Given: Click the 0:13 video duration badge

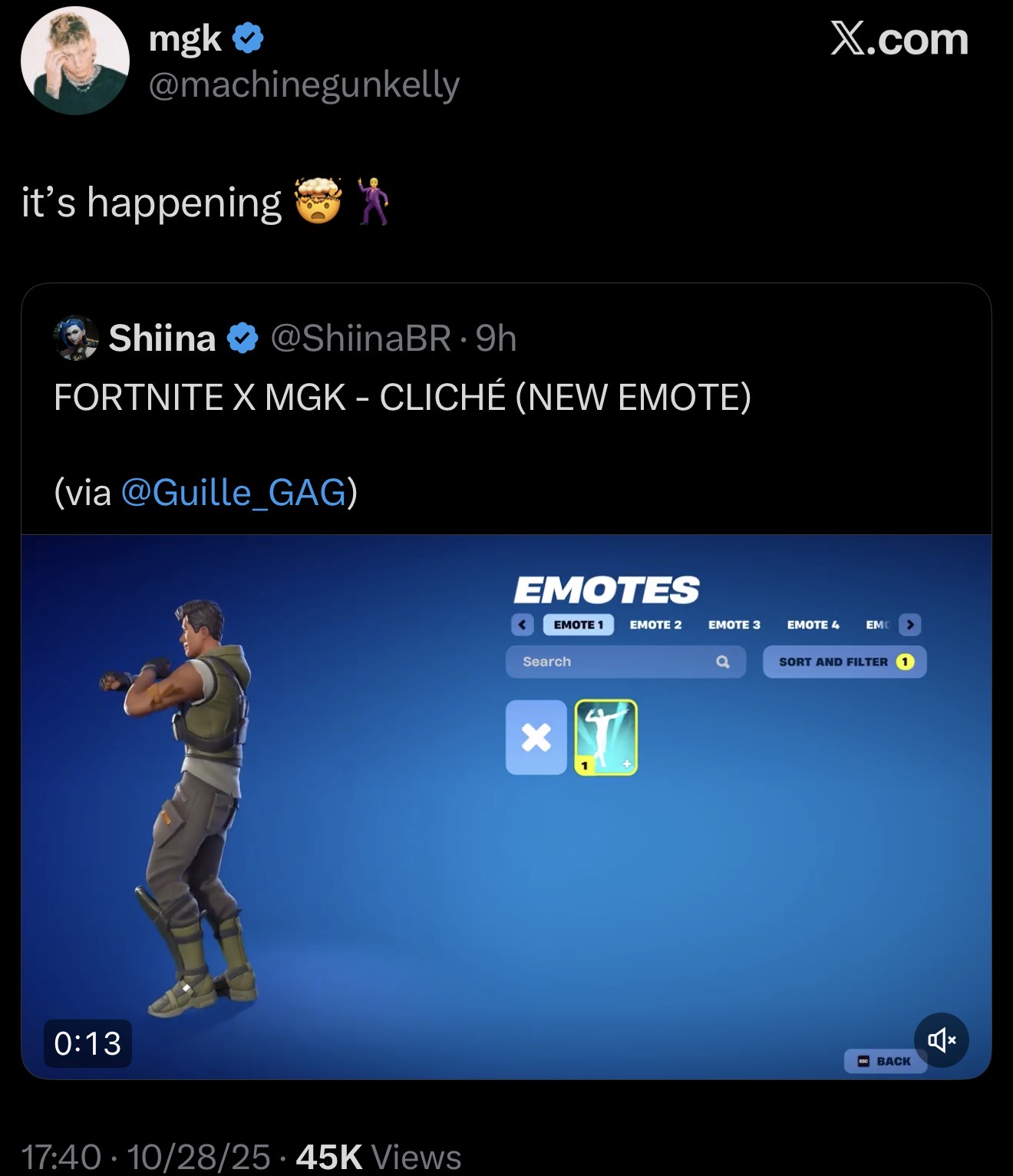Looking at the screenshot, I should click(87, 1043).
